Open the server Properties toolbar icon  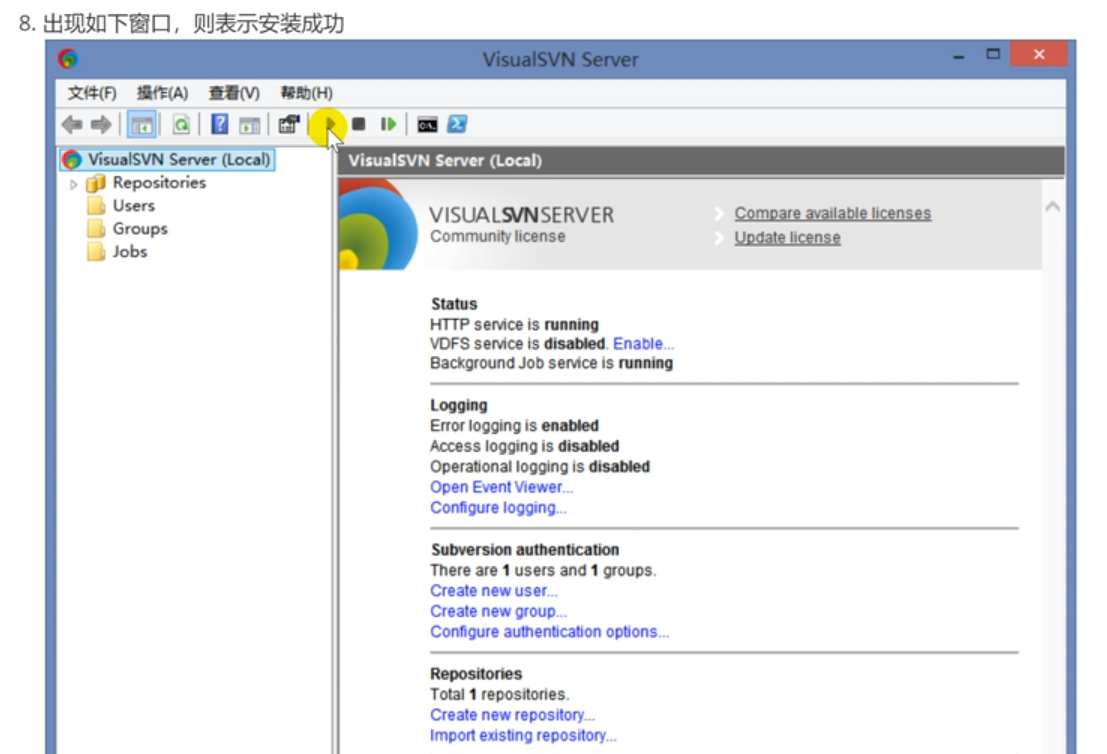click(289, 124)
